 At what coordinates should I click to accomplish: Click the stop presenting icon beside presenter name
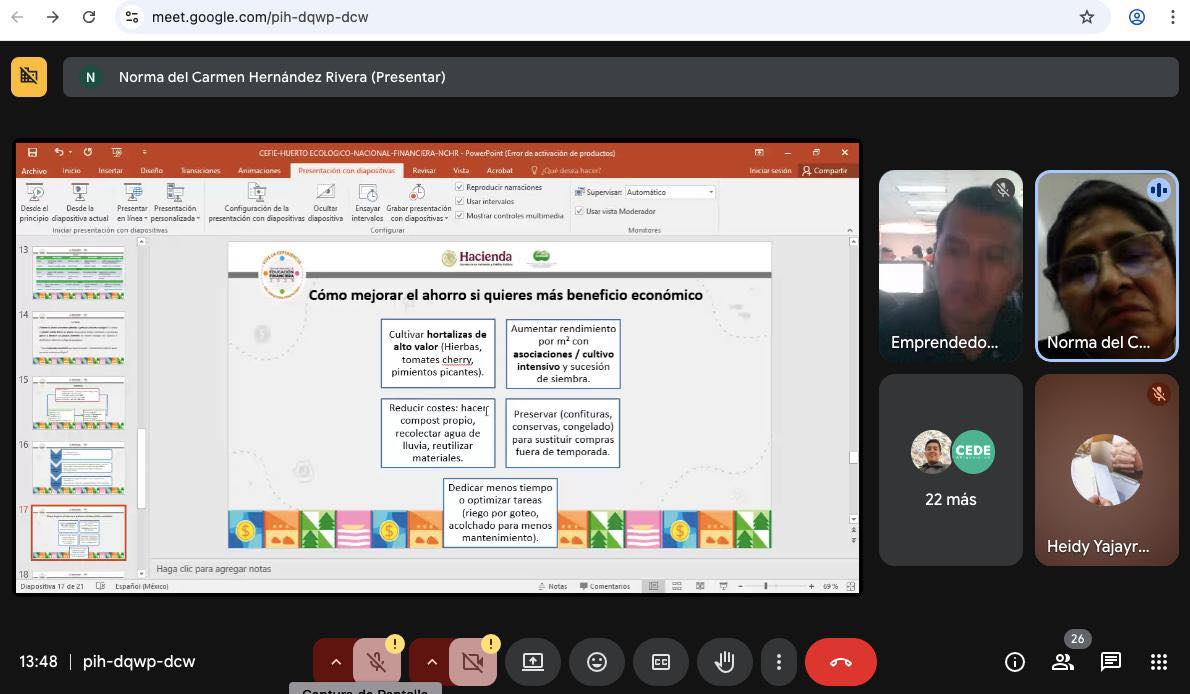29,77
